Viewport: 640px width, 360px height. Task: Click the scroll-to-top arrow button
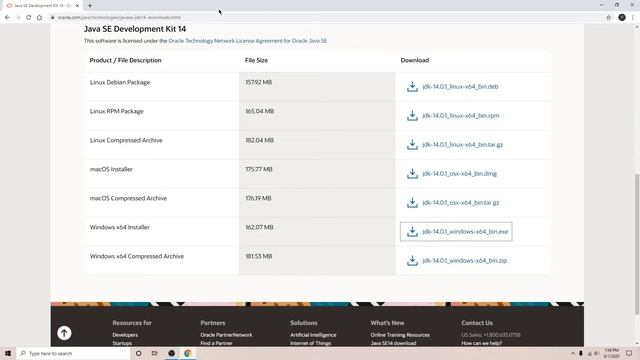(64, 333)
